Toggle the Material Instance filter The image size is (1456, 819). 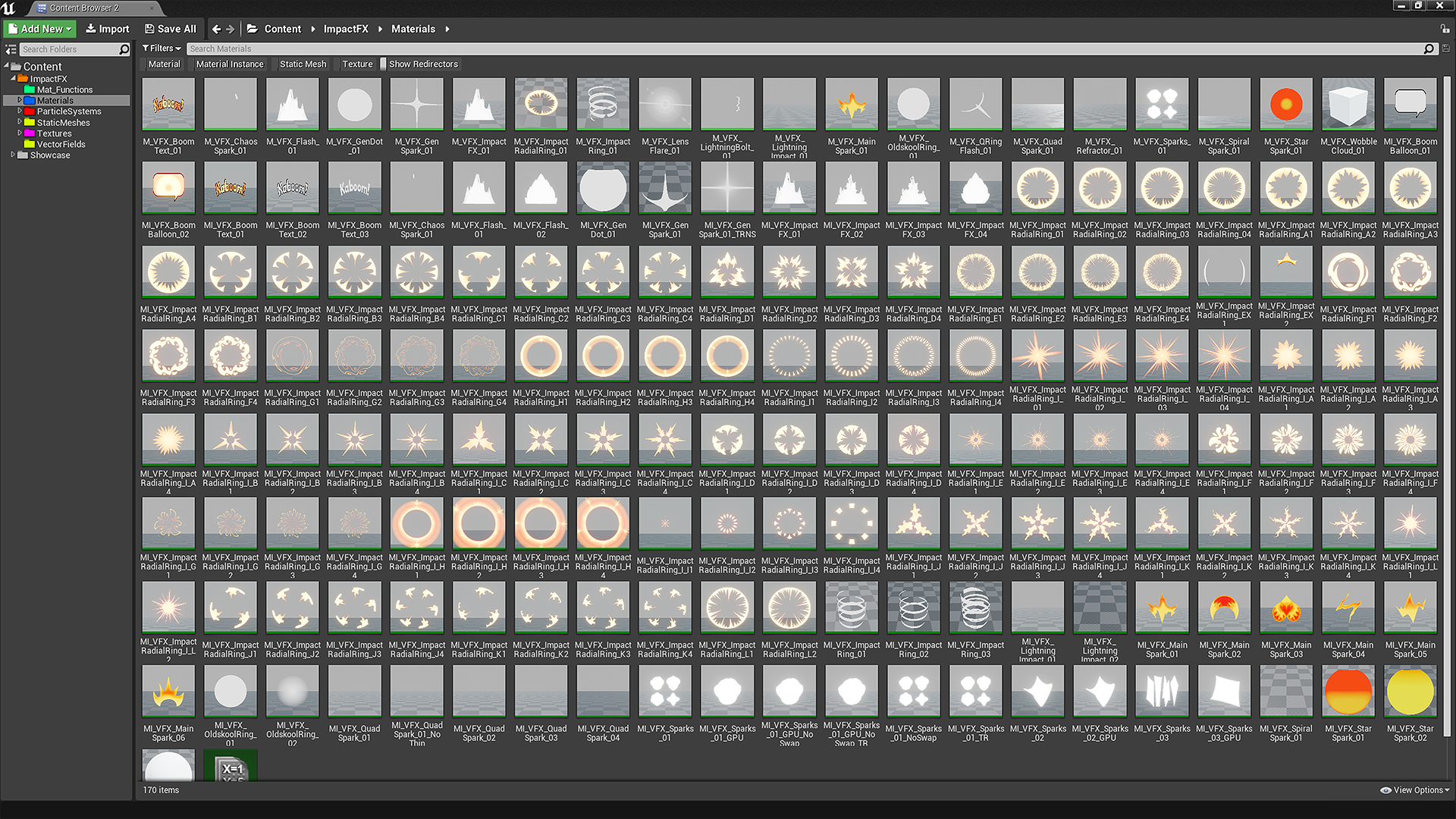click(227, 64)
